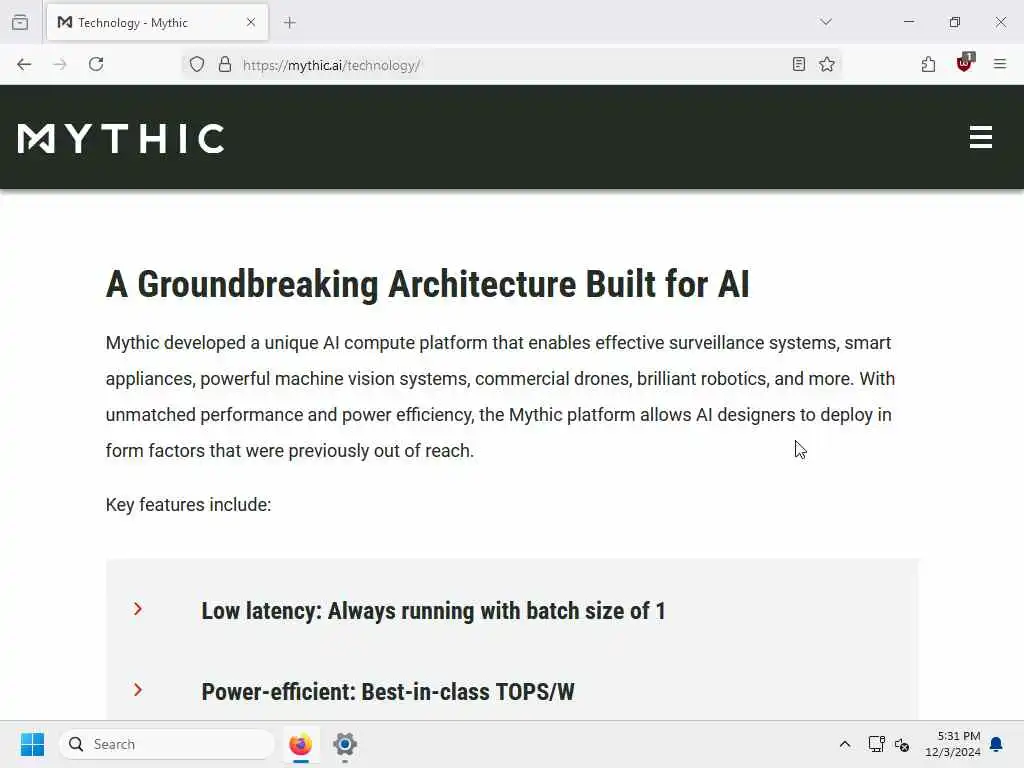
Task: Expand the Low latency feature chevron
Action: click(x=138, y=609)
